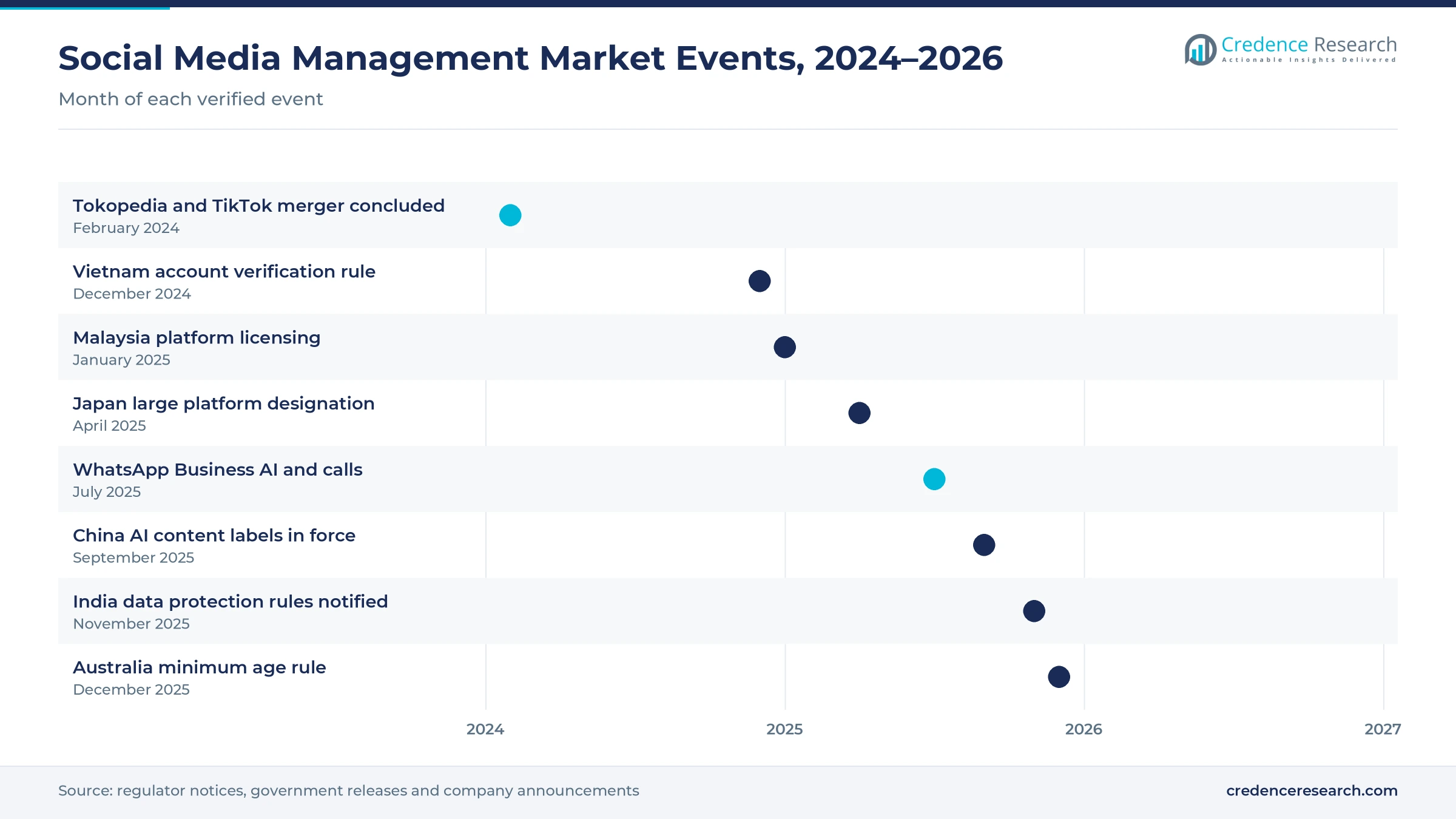Viewport: 1456px width, 819px height.
Task: Select the September 2025 date text
Action: (x=133, y=558)
